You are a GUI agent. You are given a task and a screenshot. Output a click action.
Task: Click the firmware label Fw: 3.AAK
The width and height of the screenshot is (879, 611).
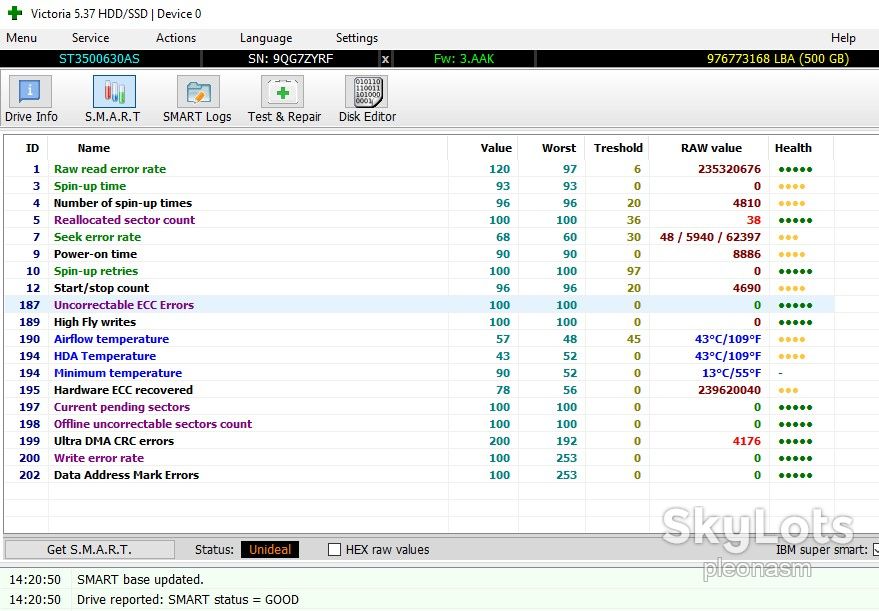click(x=464, y=59)
